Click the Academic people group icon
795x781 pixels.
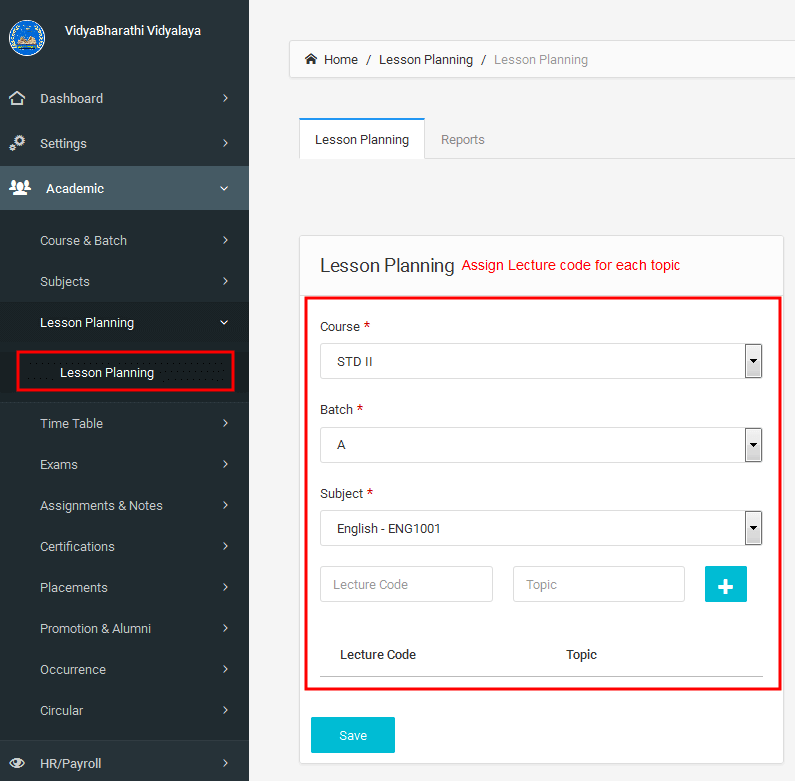[20, 188]
